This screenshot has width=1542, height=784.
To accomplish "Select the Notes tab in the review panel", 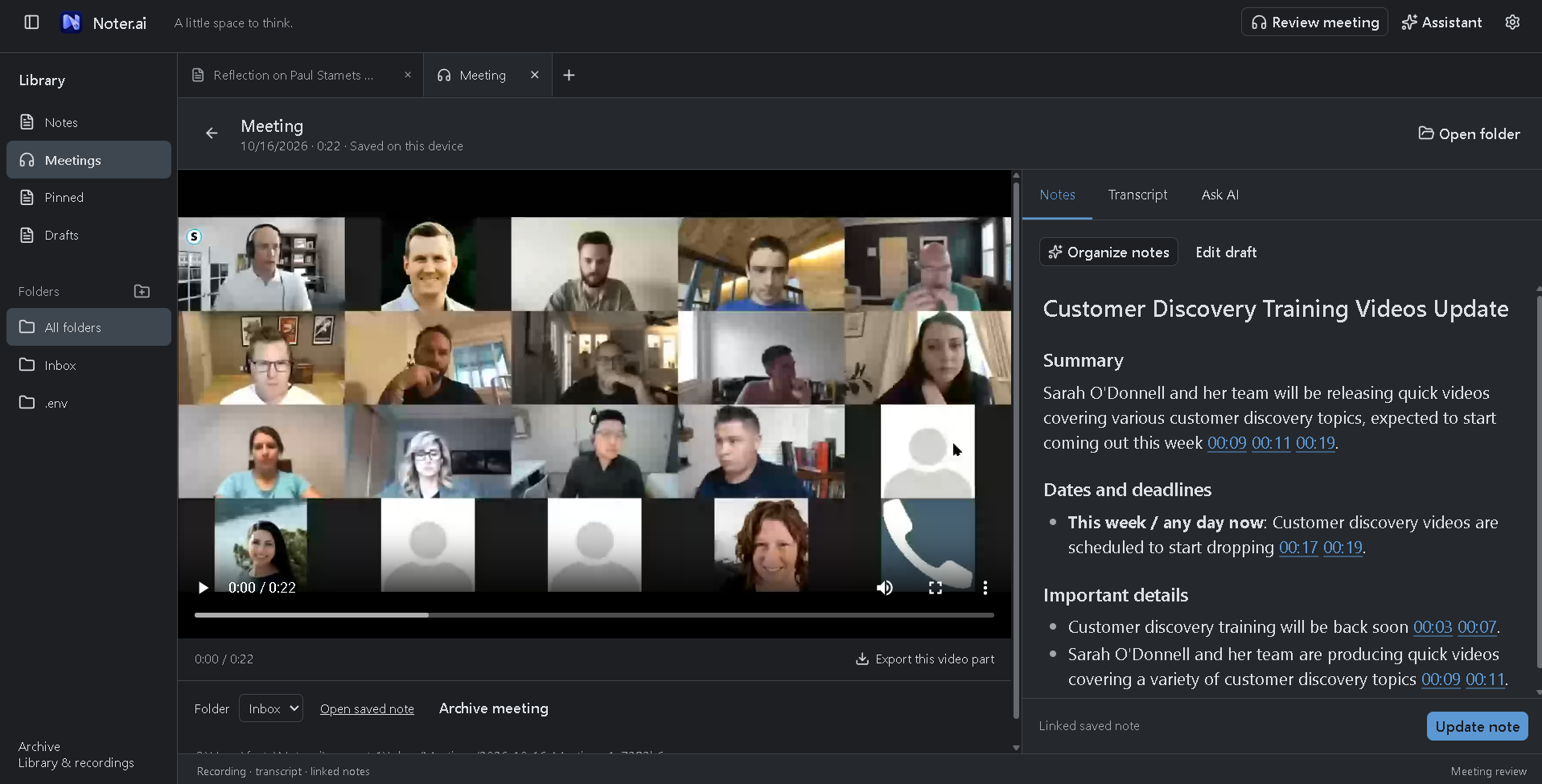I will coord(1057,195).
